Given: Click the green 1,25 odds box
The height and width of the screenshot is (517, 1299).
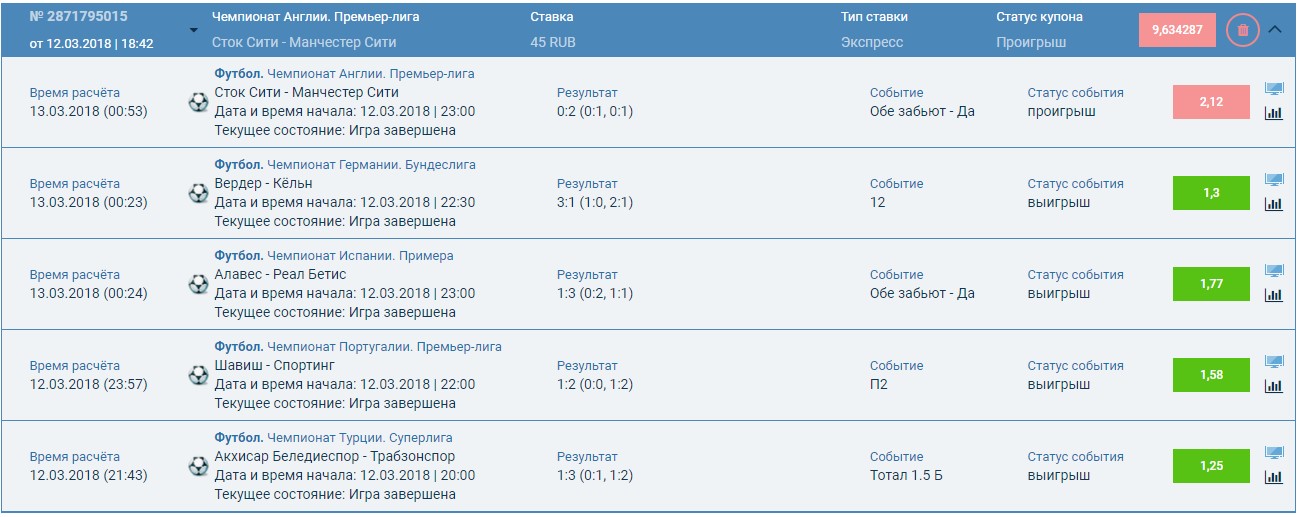Looking at the screenshot, I should click(x=1211, y=466).
